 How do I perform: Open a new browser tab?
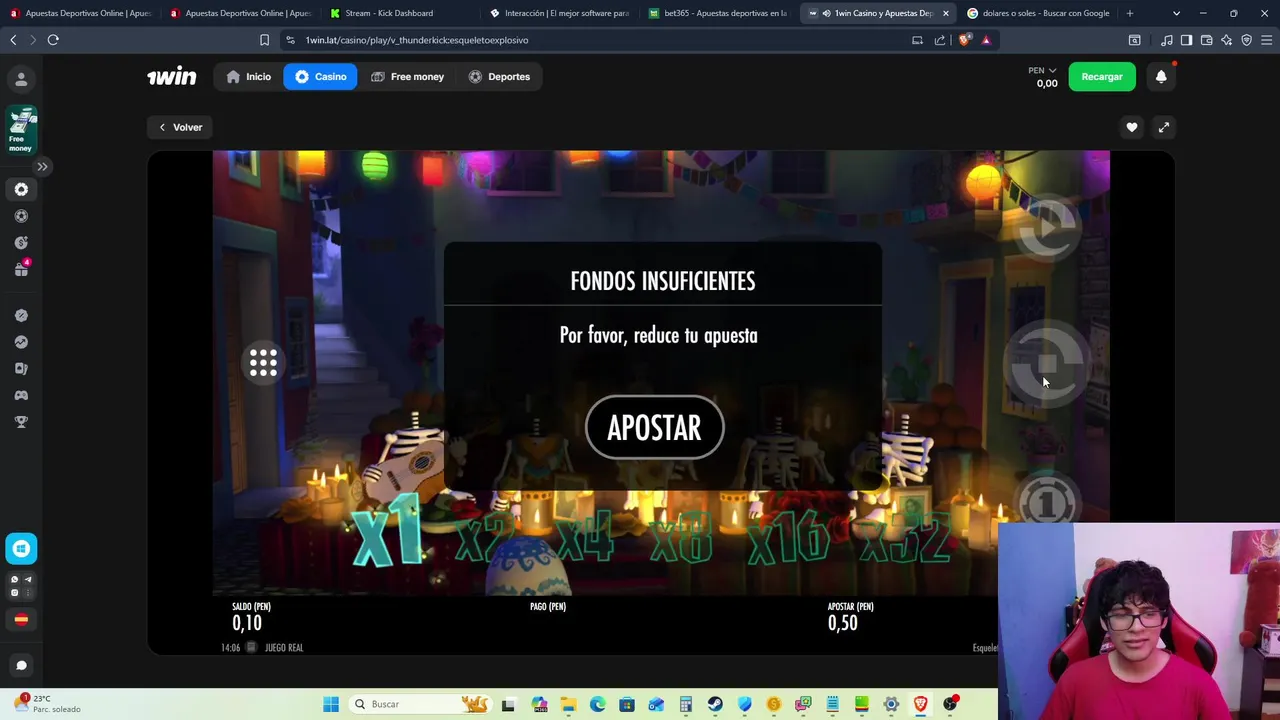(1130, 13)
